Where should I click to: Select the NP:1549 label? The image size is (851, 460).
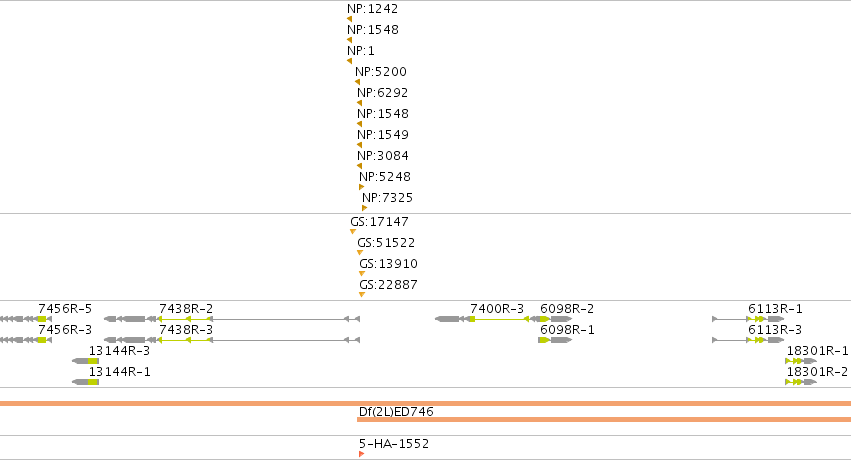click(383, 135)
